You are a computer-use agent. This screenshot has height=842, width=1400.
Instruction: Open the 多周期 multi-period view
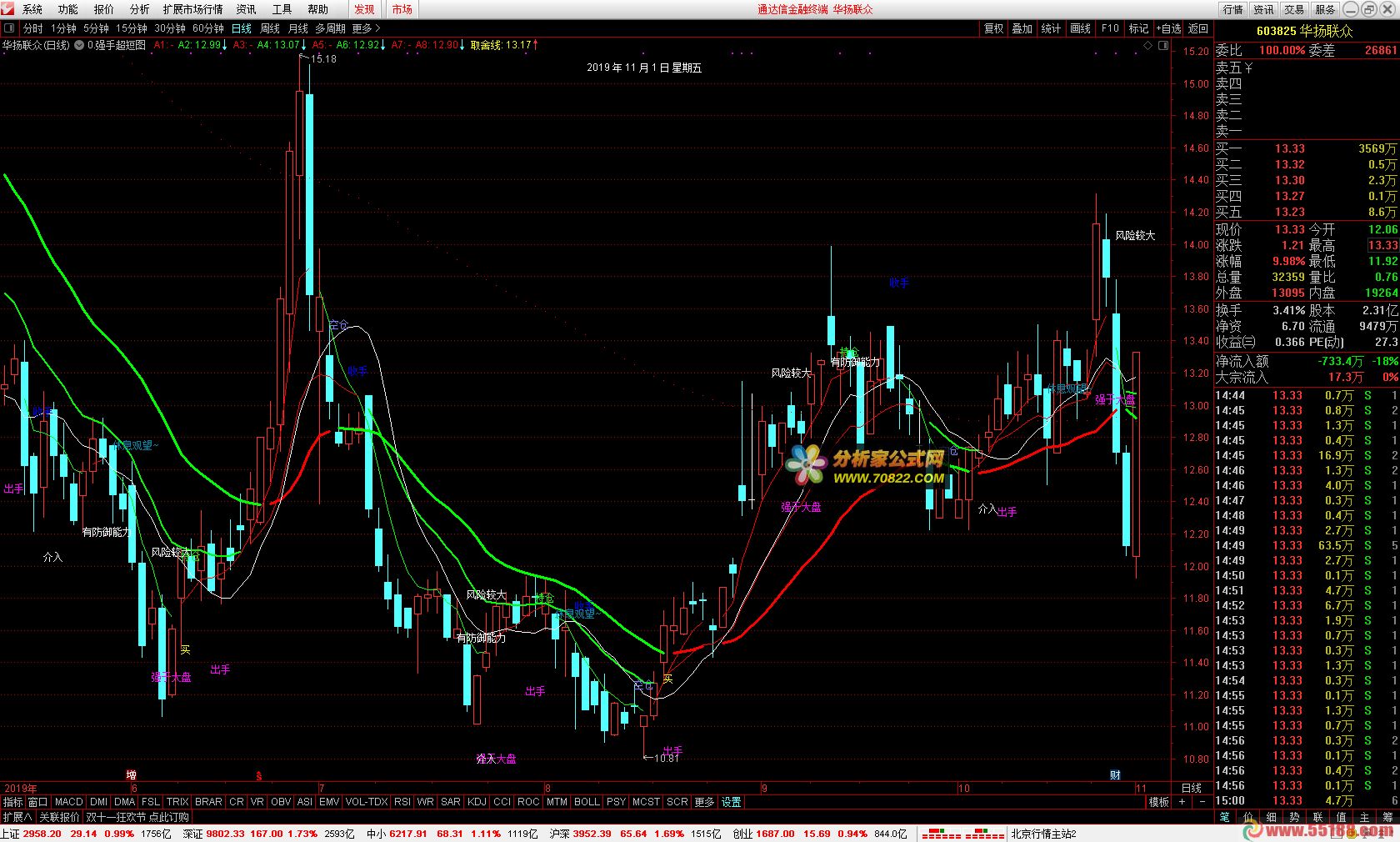pos(330,28)
